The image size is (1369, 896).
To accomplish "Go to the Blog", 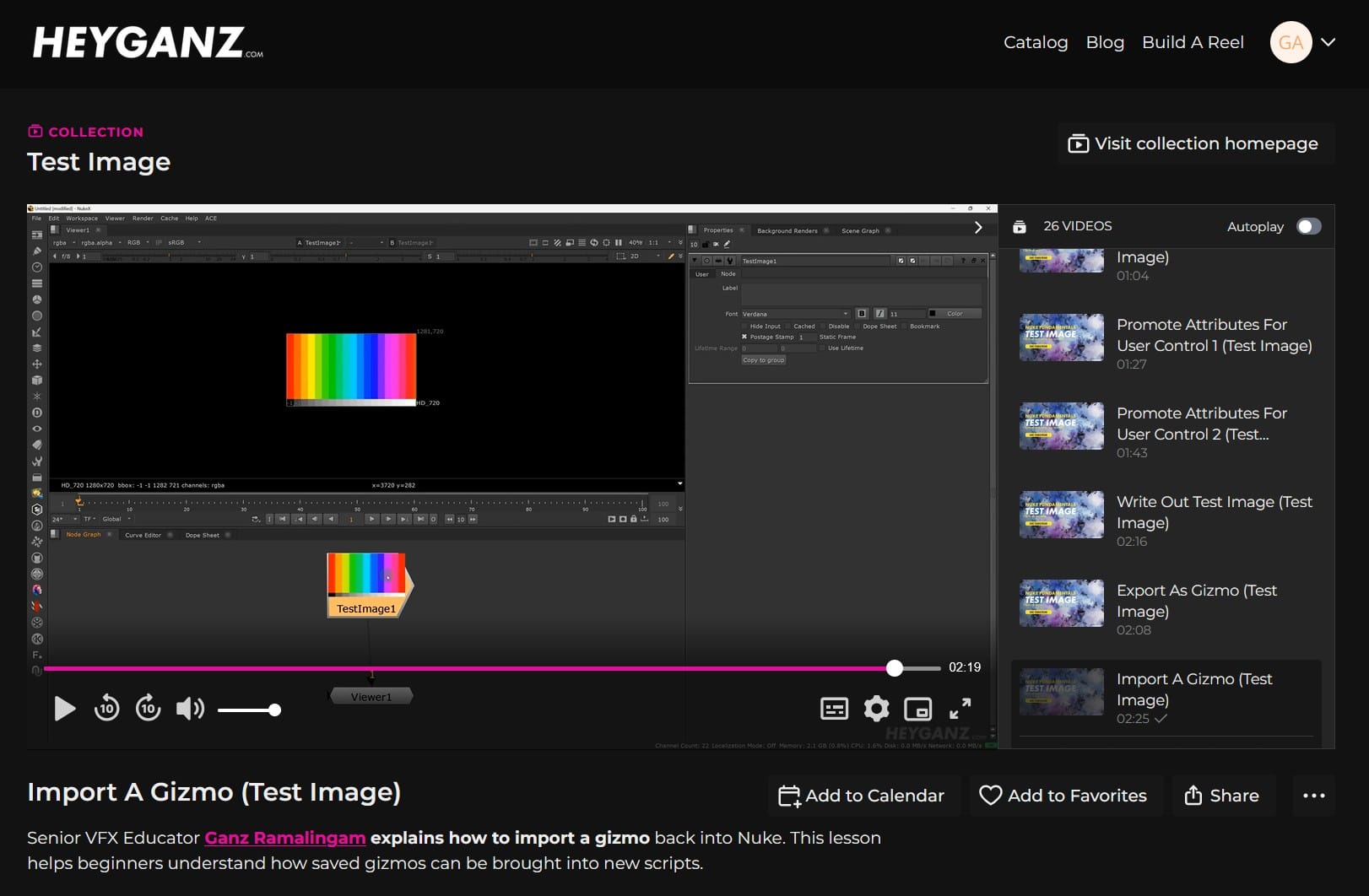I will click(x=1105, y=42).
